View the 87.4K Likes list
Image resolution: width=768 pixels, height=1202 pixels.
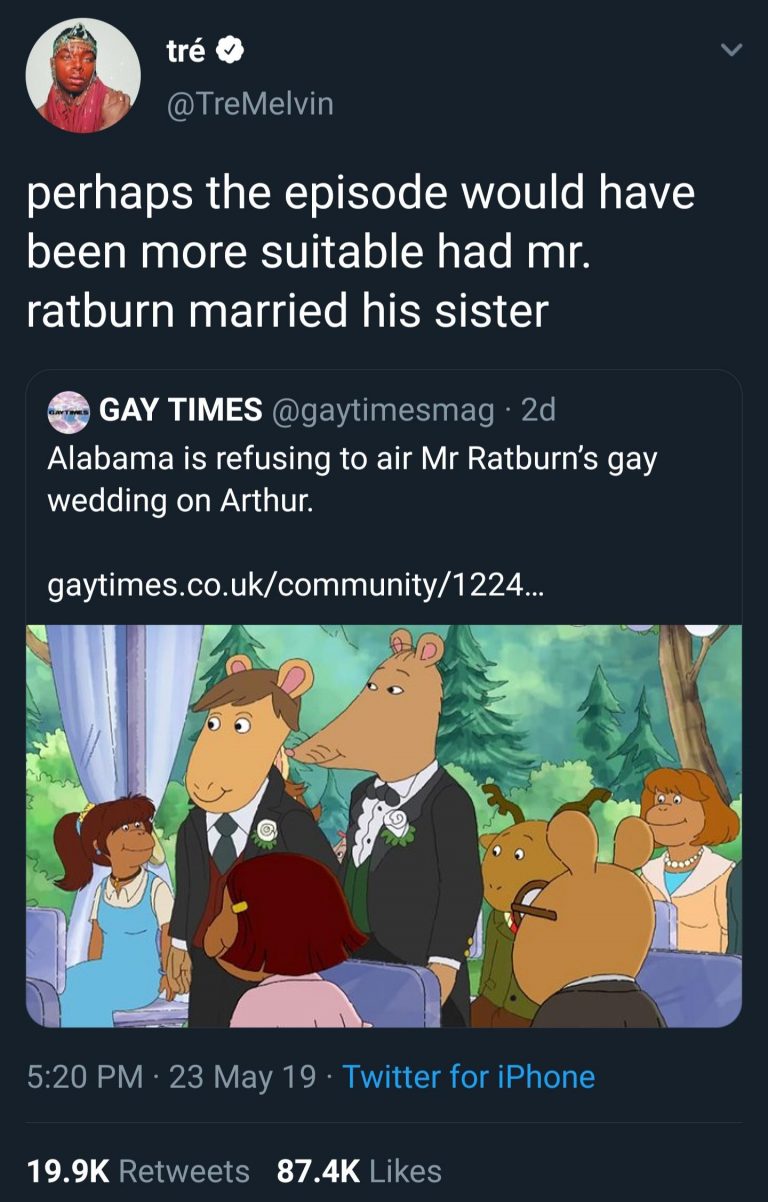(x=359, y=1170)
